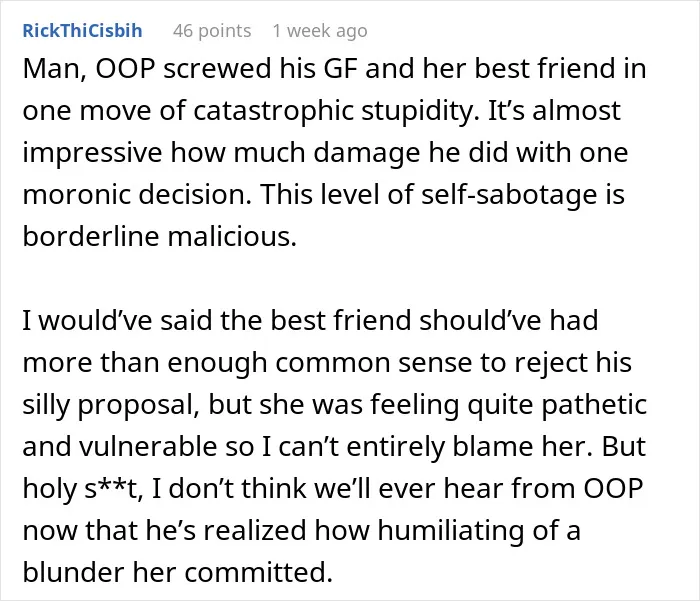The width and height of the screenshot is (700, 601).
Task: Click the line beginning 'silly proposal'
Action: click(335, 405)
